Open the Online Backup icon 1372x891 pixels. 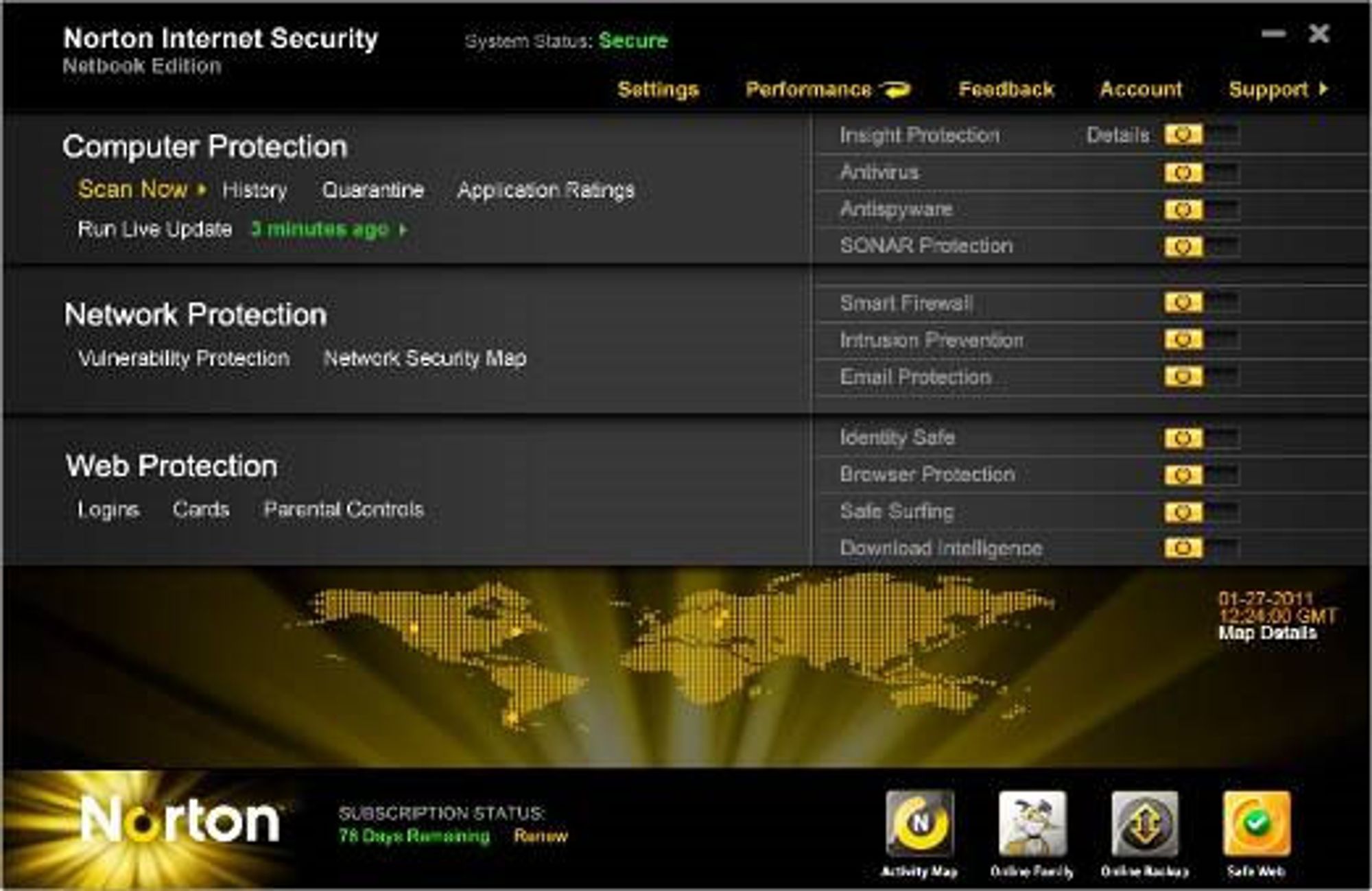tap(1144, 824)
